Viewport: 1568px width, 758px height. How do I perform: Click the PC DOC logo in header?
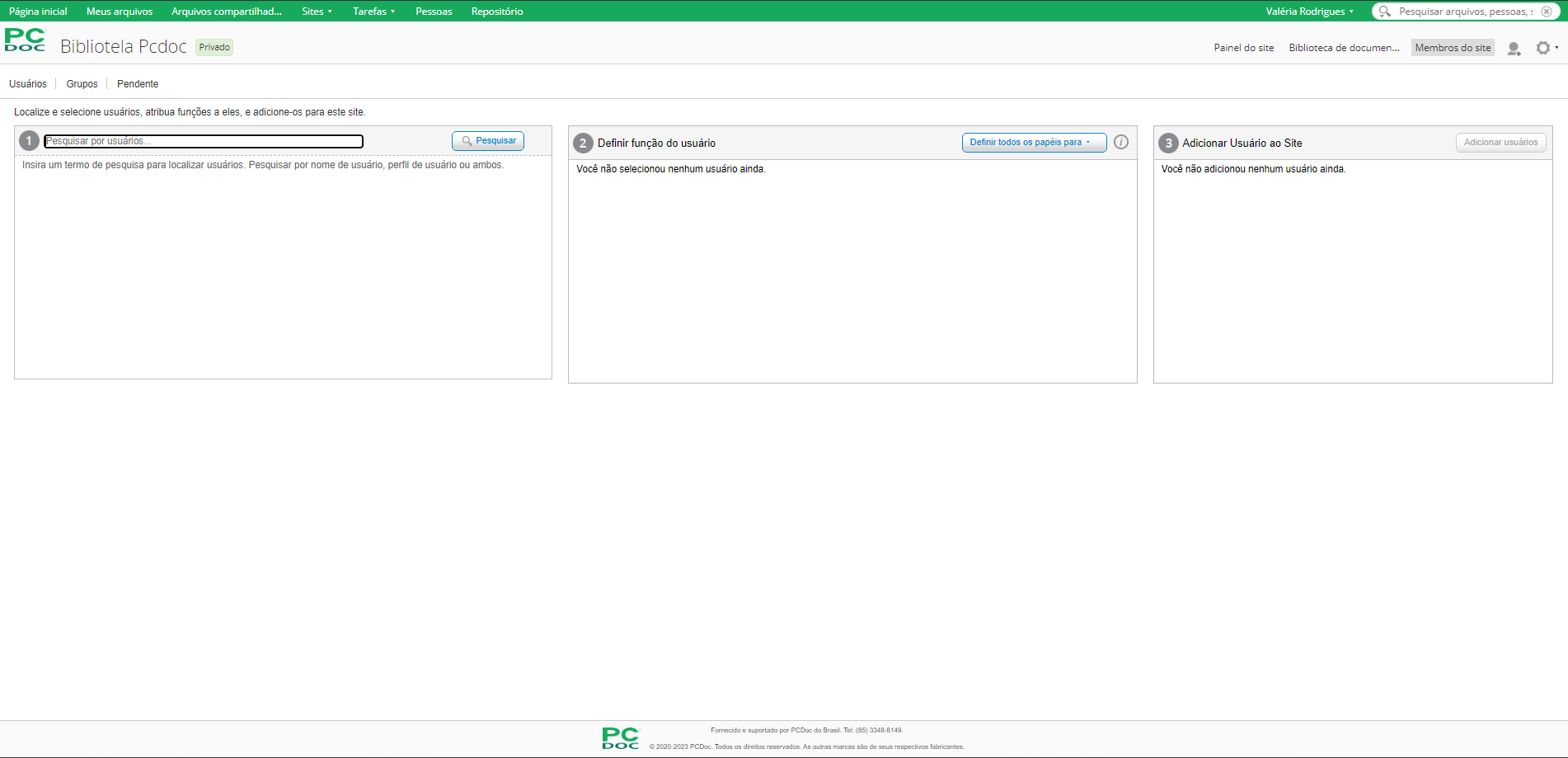coord(25,40)
